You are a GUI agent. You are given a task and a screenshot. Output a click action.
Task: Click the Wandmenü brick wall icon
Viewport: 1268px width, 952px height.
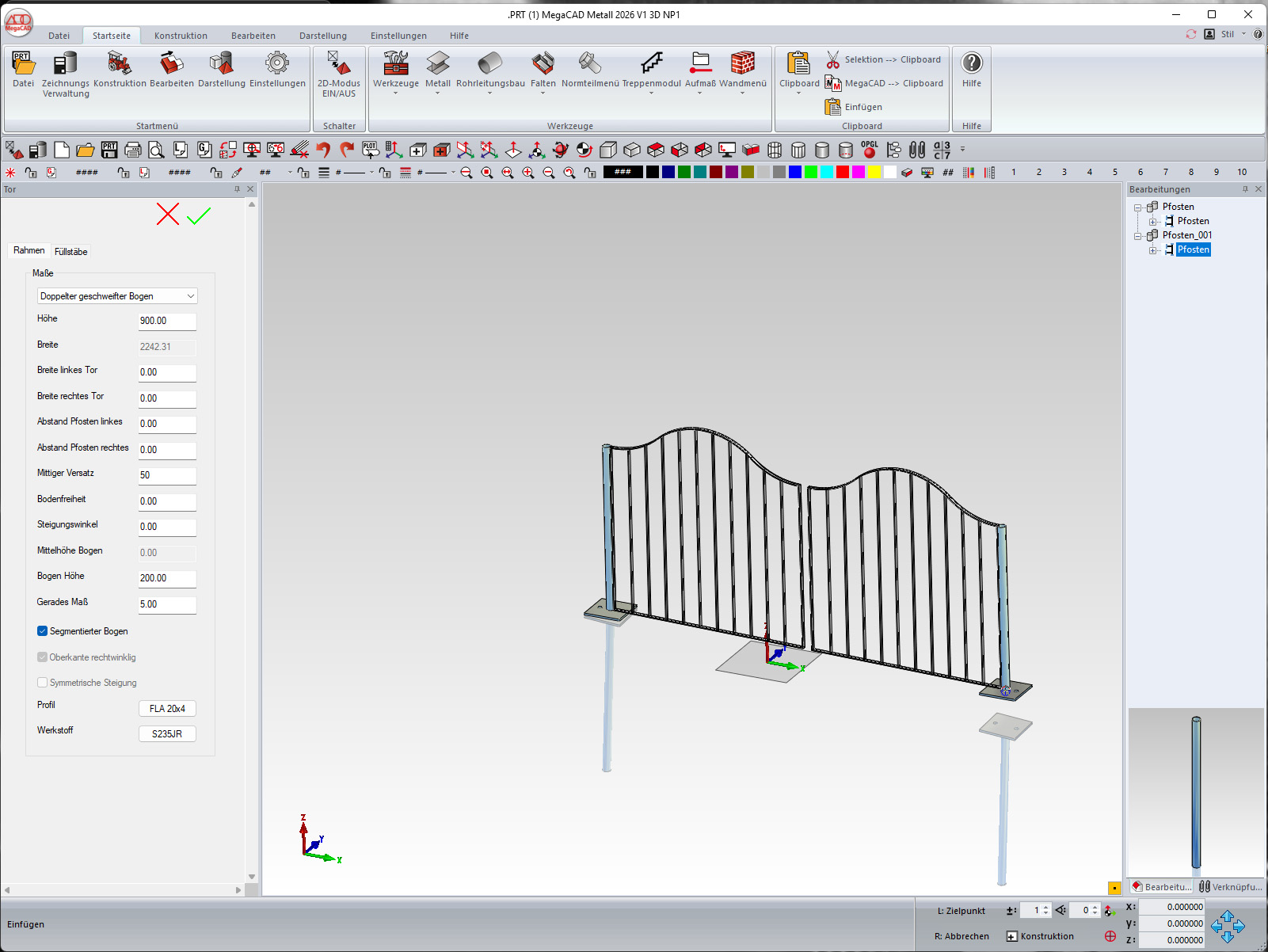coord(742,63)
